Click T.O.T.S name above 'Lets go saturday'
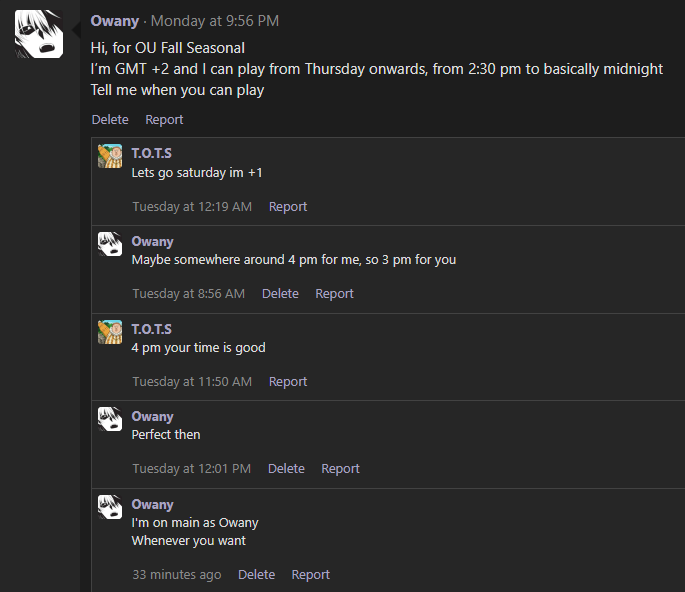The height and width of the screenshot is (592, 685). click(x=152, y=153)
